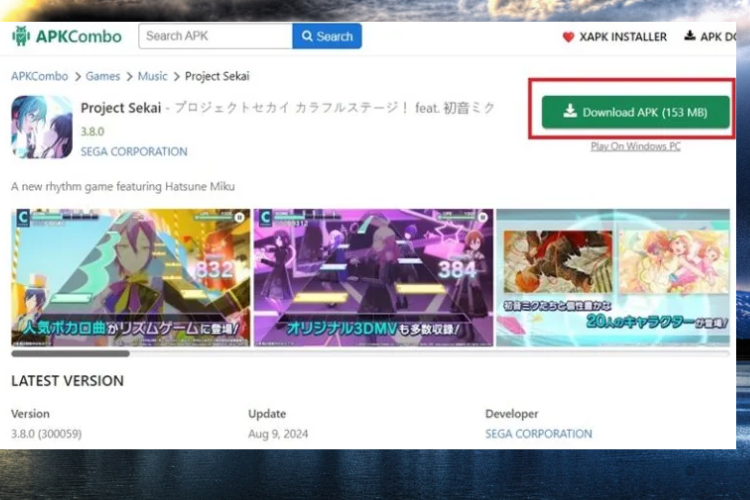Focus the Search APK input field
Screen dimensions: 750x500
(215, 36)
